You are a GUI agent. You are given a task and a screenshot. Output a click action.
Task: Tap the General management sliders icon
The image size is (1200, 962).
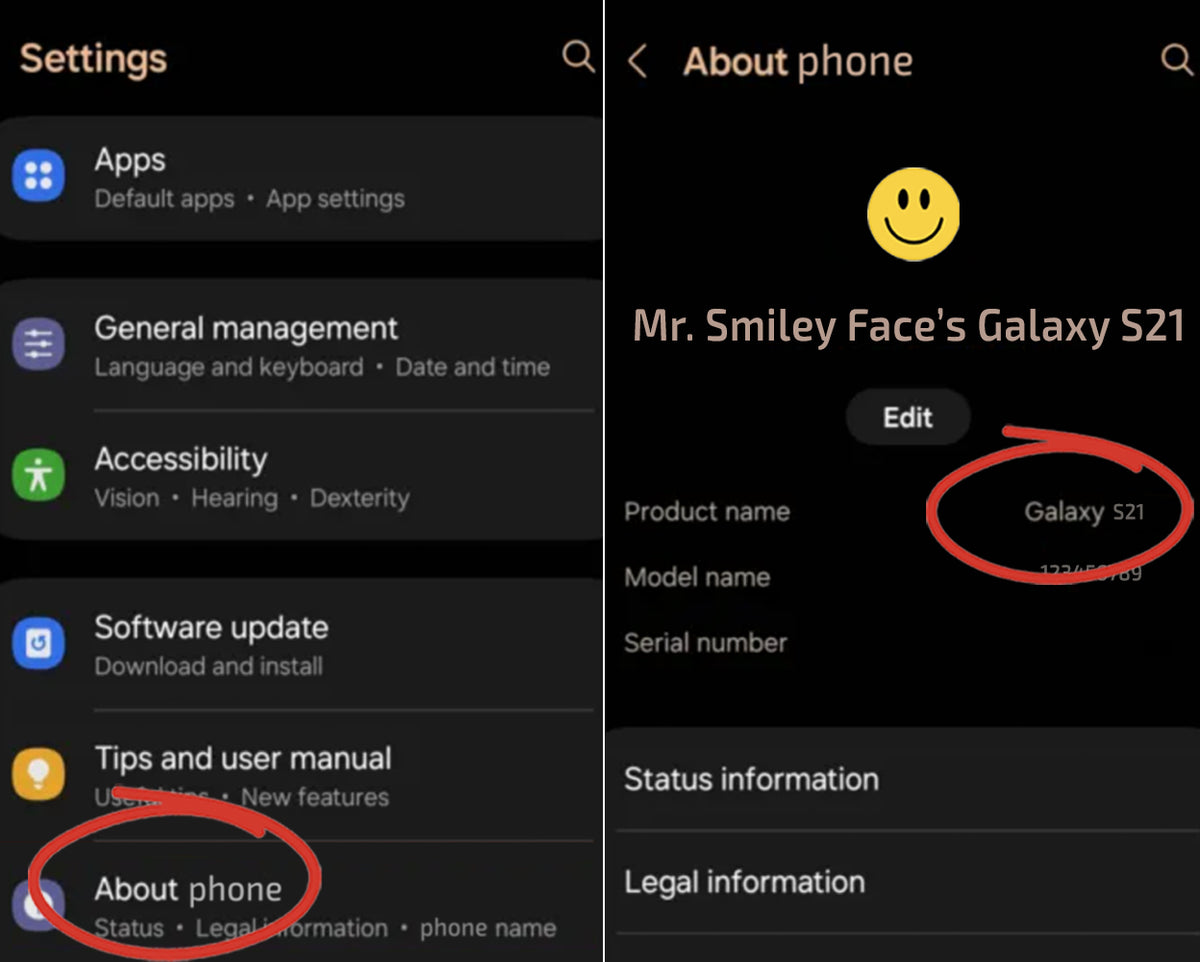tap(38, 346)
